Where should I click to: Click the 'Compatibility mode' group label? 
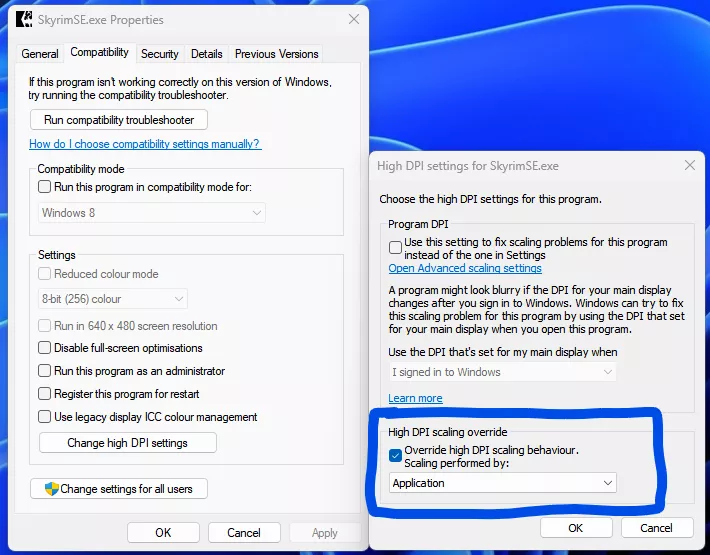(81, 169)
